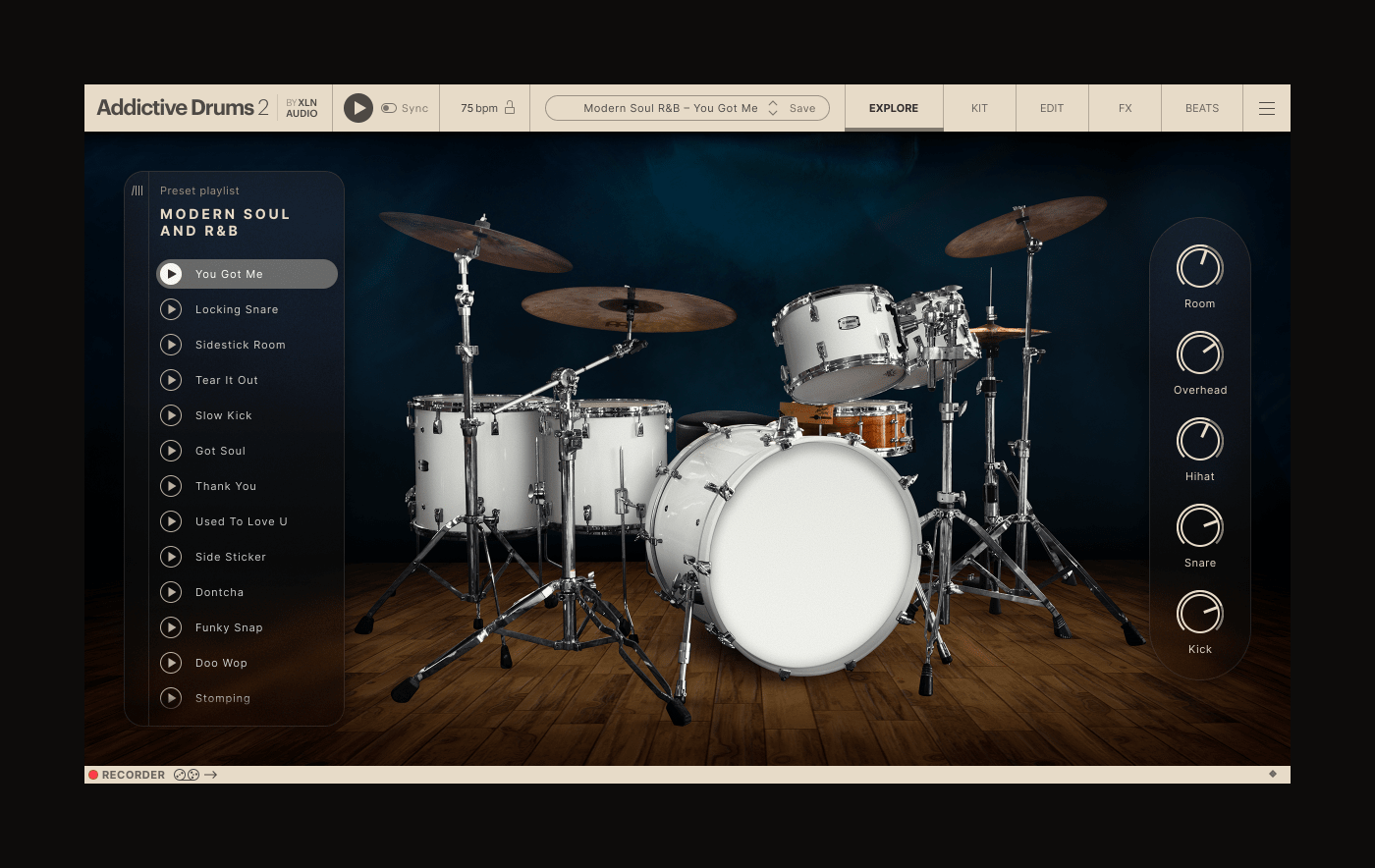This screenshot has width=1375, height=868.
Task: Click the Hihat level knob
Action: pos(1200,440)
